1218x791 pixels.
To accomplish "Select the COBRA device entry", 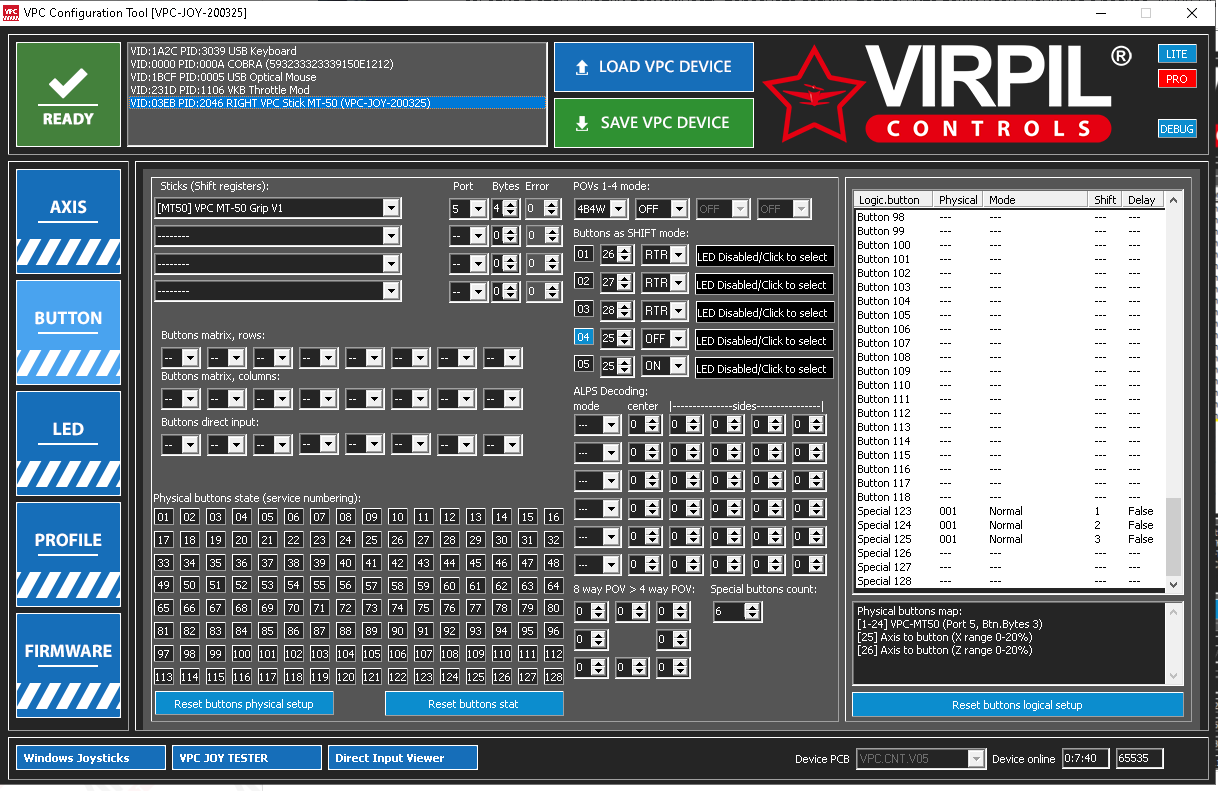I will pyautogui.click(x=337, y=64).
